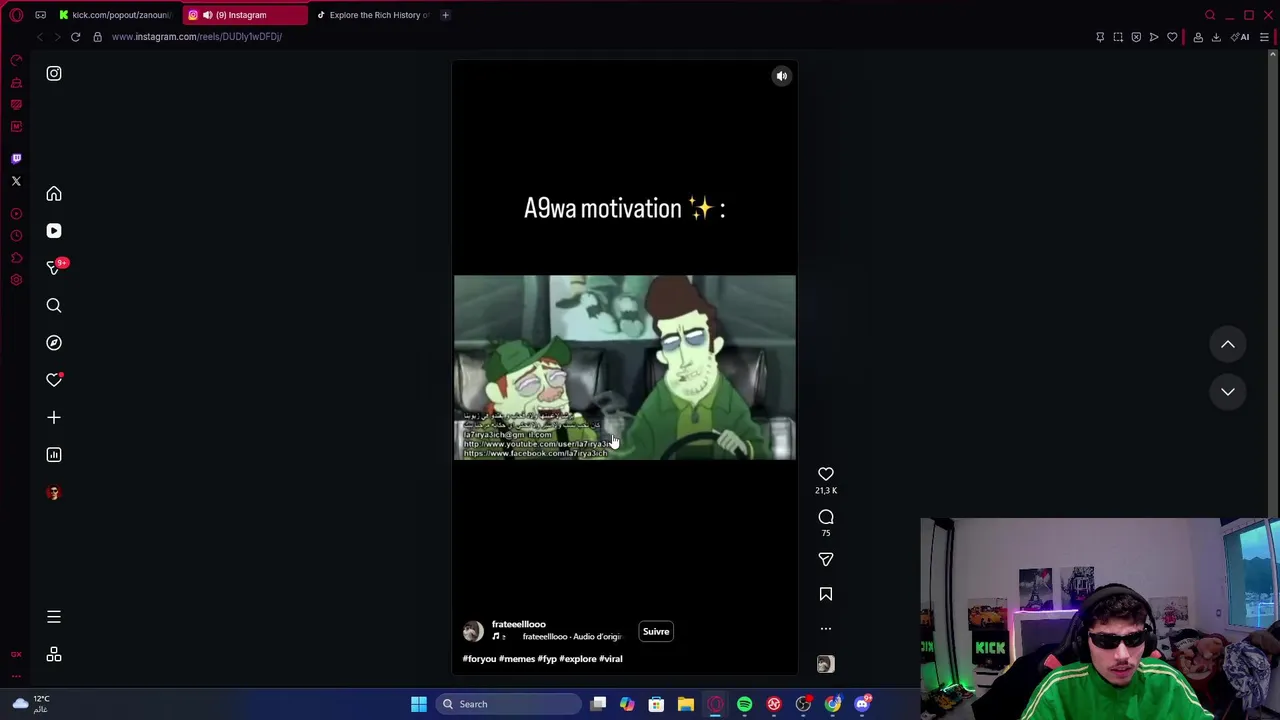Screen dimensions: 1280x720
Task: Open Opera sidebar settings gear
Action: (16, 280)
